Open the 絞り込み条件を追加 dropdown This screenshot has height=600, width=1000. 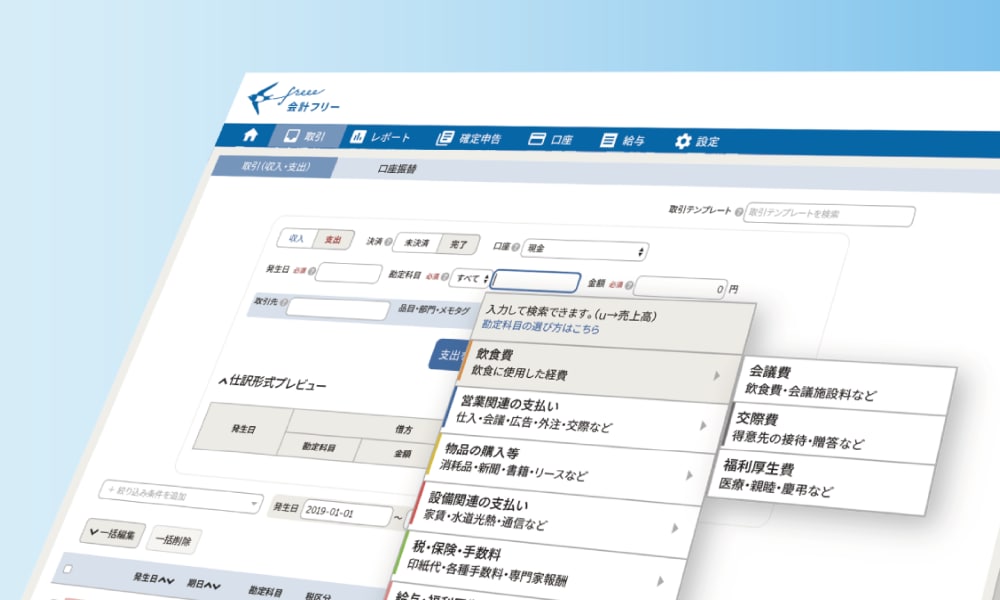point(181,495)
